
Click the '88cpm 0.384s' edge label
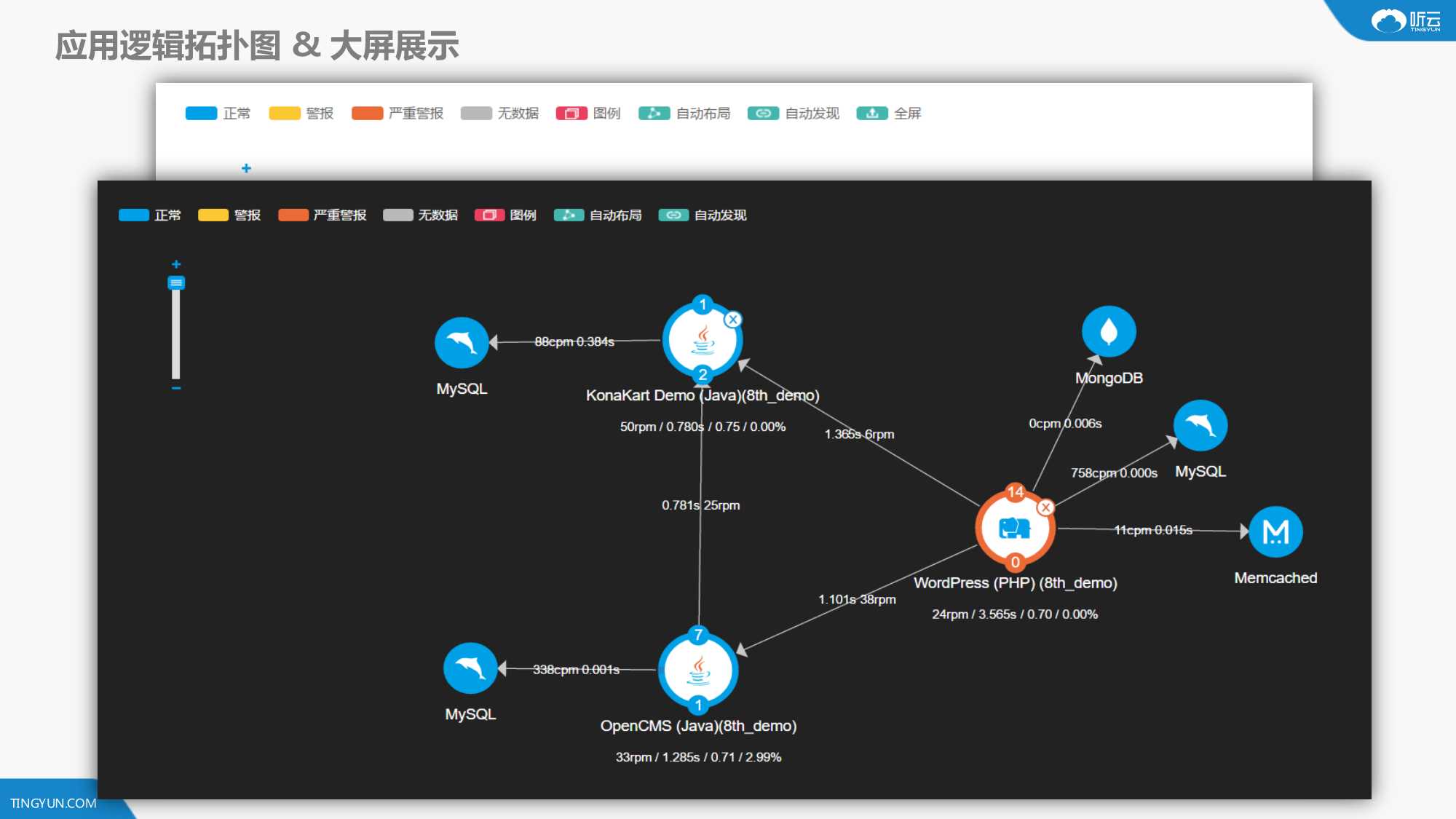[574, 341]
